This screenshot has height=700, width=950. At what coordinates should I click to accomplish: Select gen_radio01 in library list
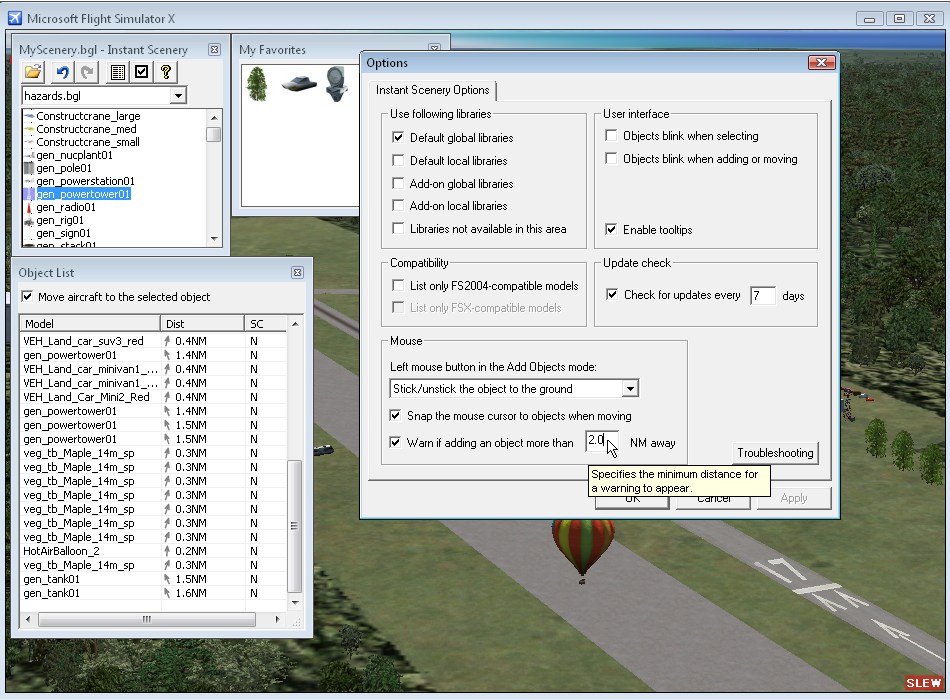(65, 207)
